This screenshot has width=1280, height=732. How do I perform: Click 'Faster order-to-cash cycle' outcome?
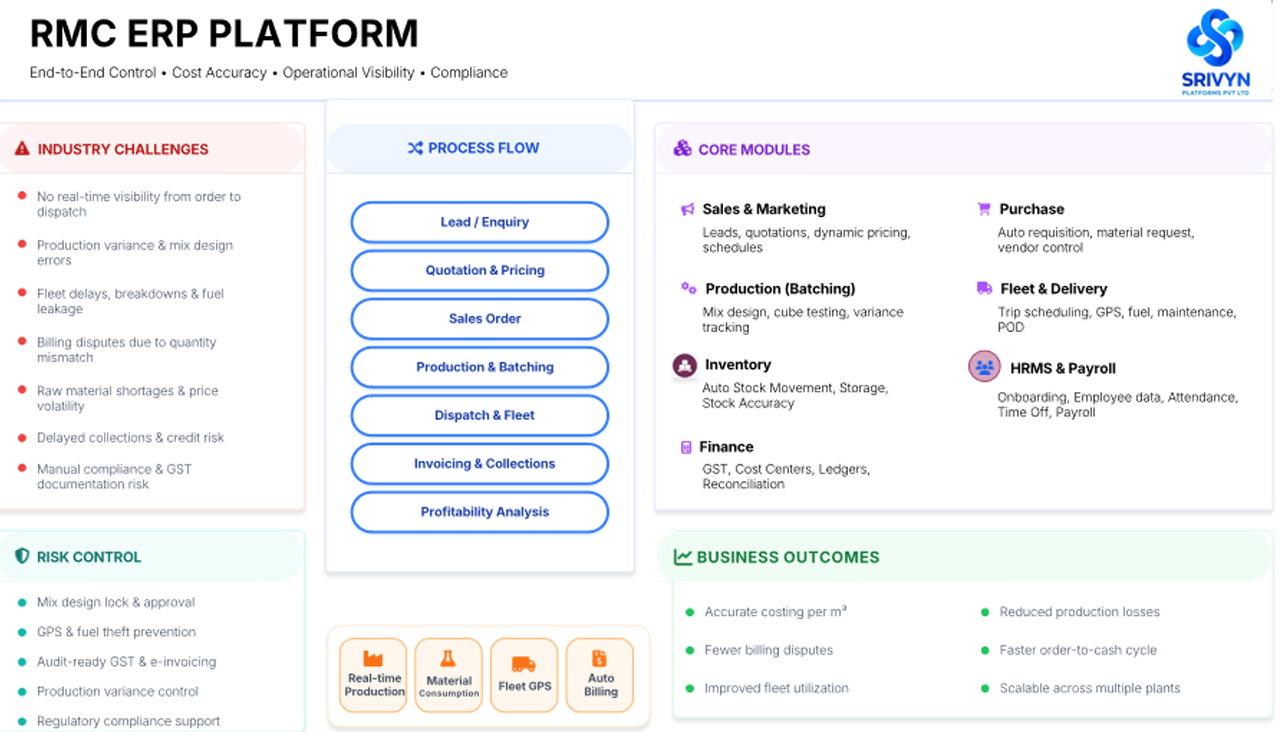(x=1078, y=650)
